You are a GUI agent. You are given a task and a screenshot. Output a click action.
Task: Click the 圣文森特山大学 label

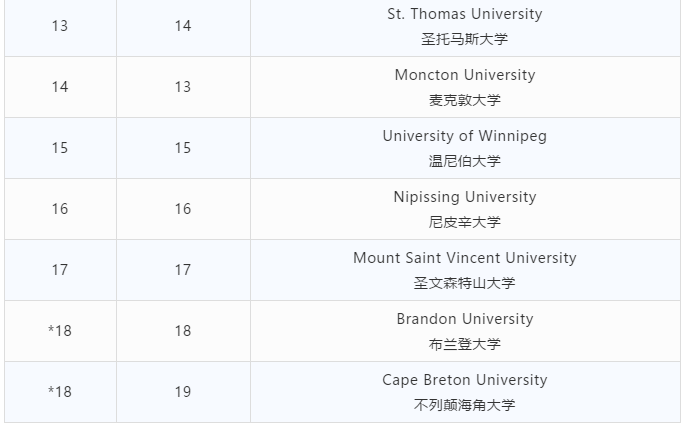[x=465, y=283]
